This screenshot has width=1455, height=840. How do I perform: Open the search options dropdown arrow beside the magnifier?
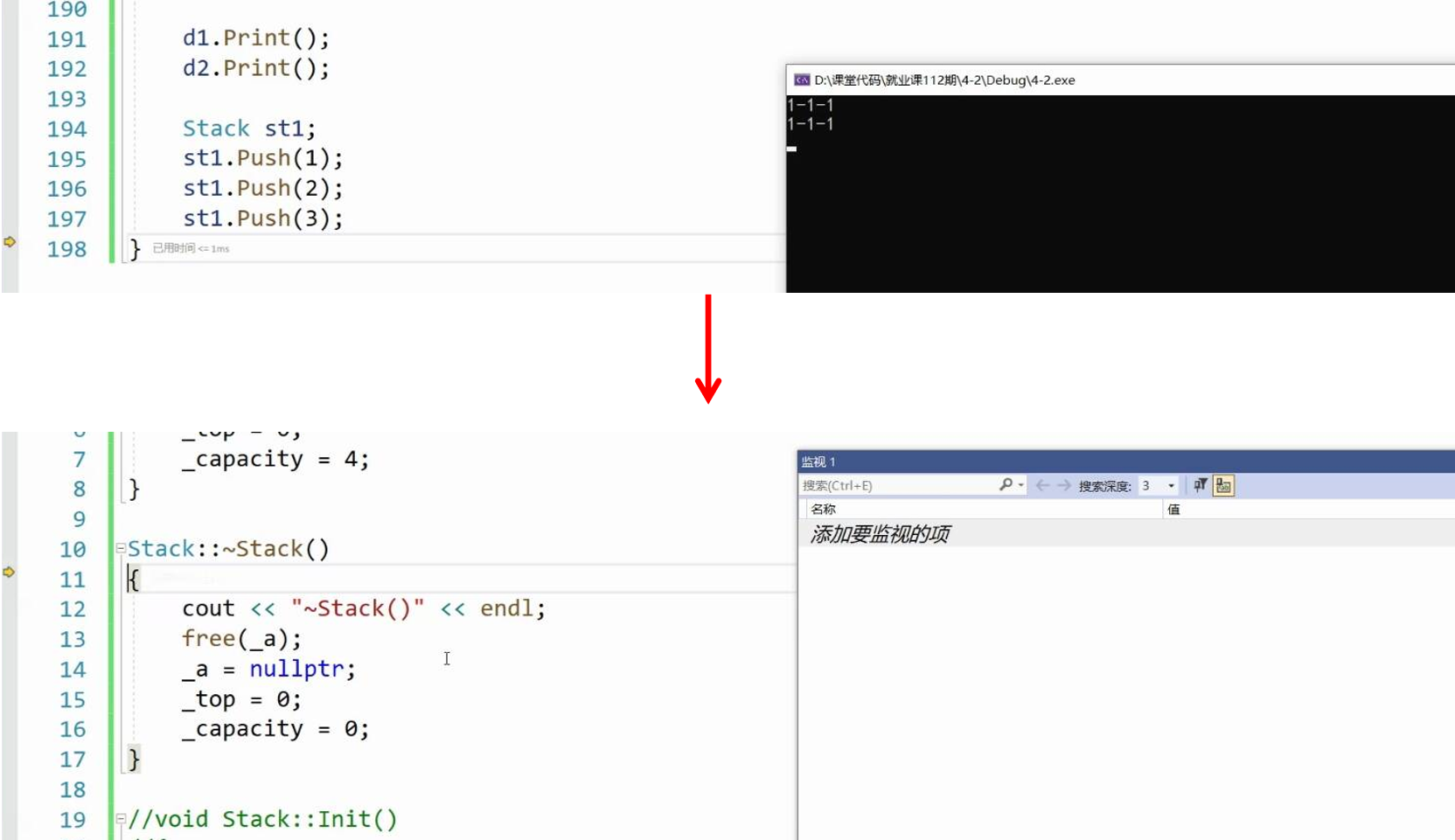point(1020,485)
